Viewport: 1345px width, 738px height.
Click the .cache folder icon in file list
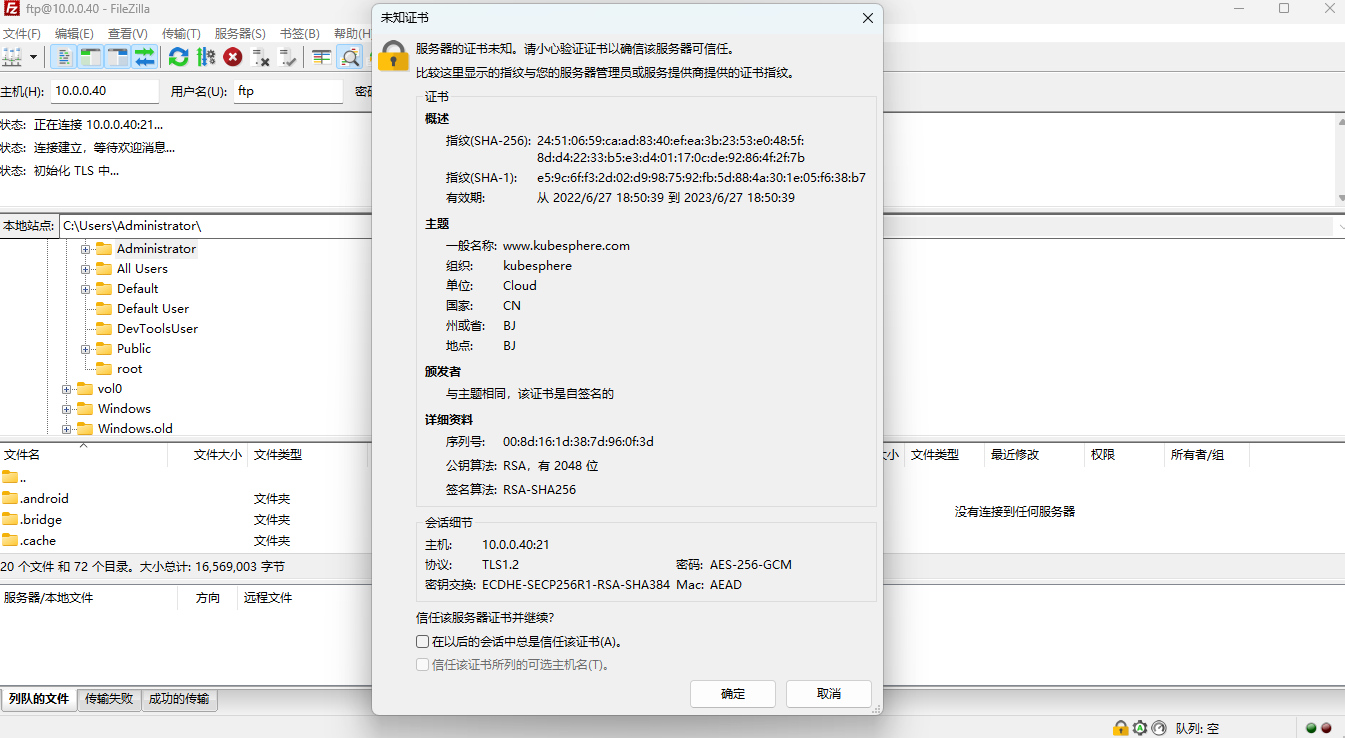pyautogui.click(x=10, y=540)
